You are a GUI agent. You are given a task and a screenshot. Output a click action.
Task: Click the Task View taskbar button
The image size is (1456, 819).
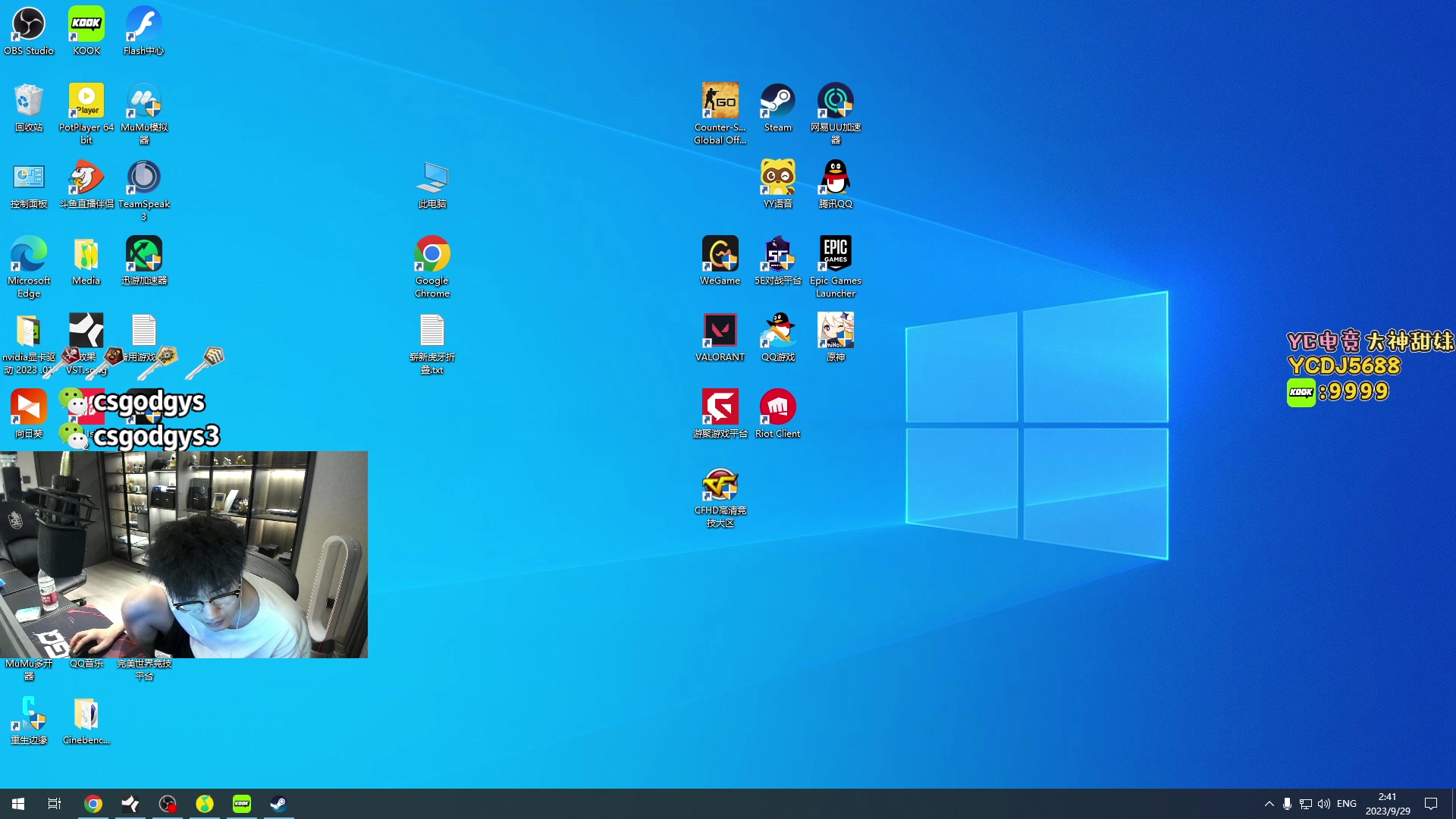pos(55,804)
